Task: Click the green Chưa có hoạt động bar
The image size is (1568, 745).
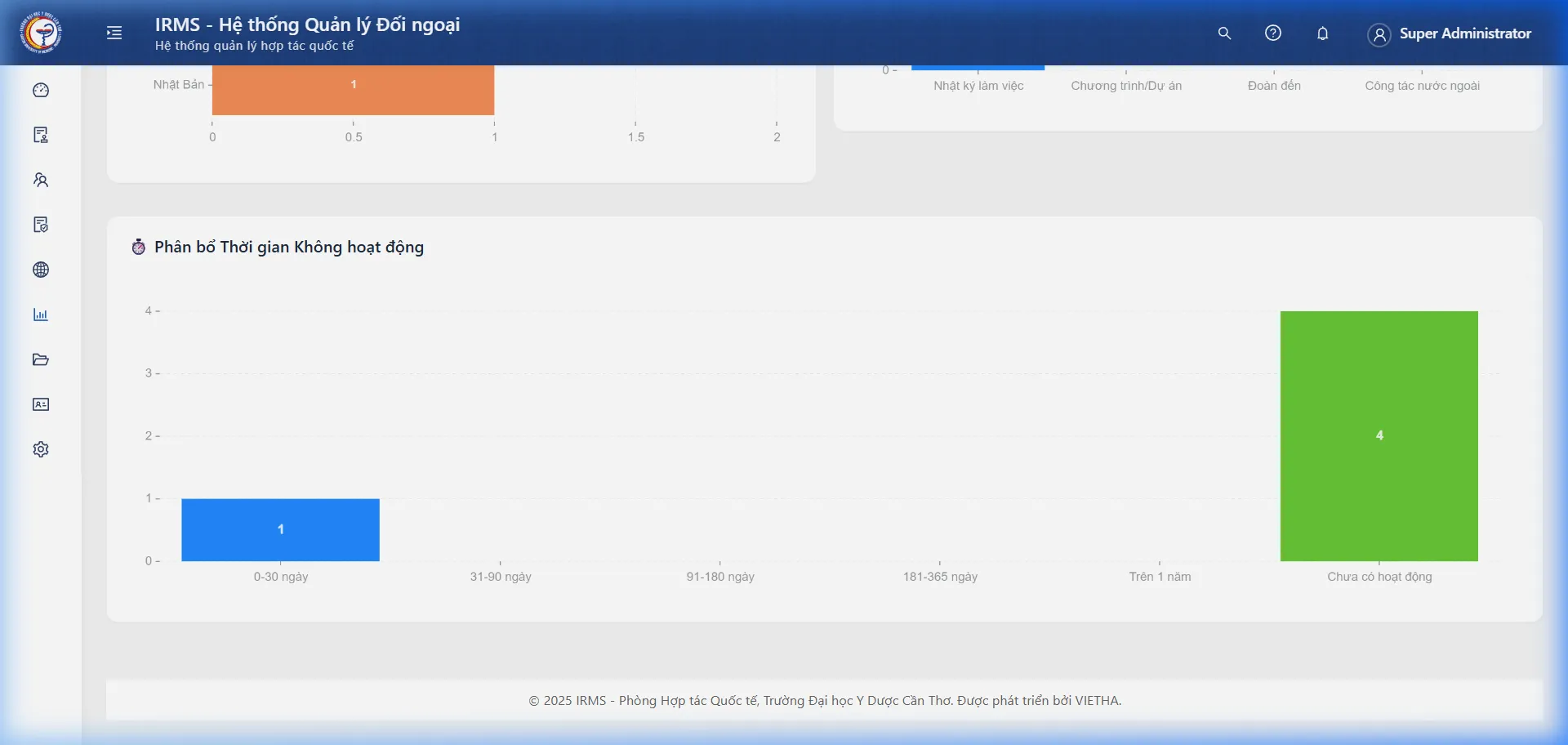Action: click(x=1379, y=435)
